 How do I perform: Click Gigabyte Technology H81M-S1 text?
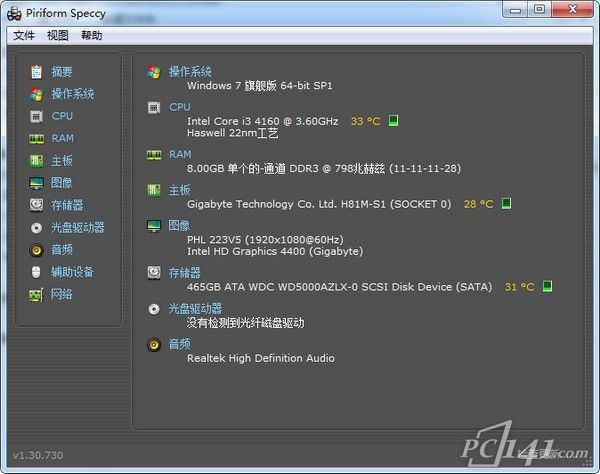click(319, 204)
